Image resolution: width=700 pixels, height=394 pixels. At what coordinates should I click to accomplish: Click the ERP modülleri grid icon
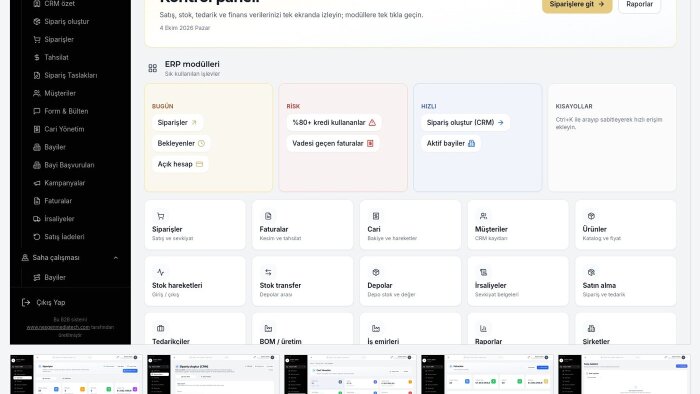point(153,68)
